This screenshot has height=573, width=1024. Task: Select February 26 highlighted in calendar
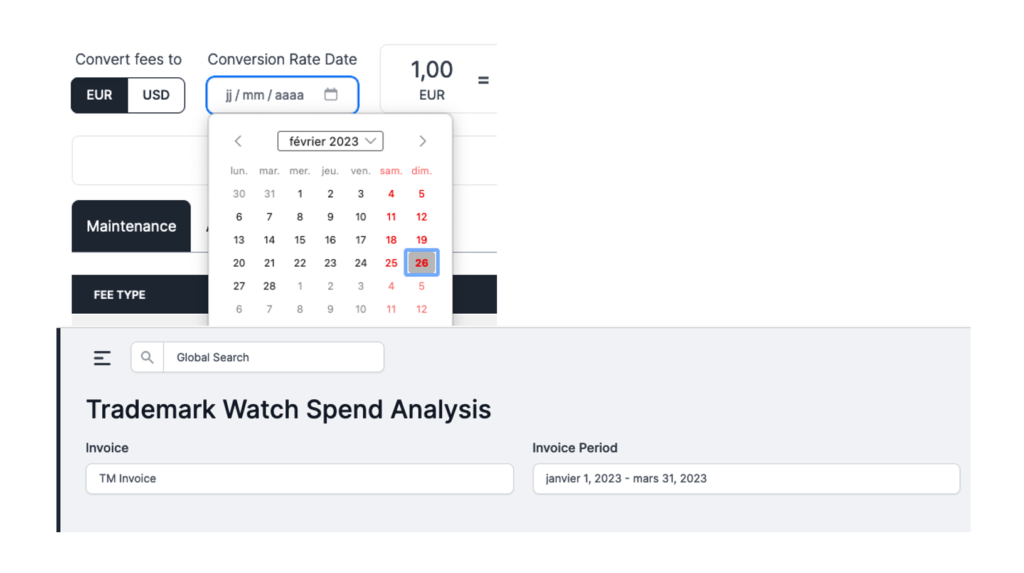pyautogui.click(x=422, y=263)
